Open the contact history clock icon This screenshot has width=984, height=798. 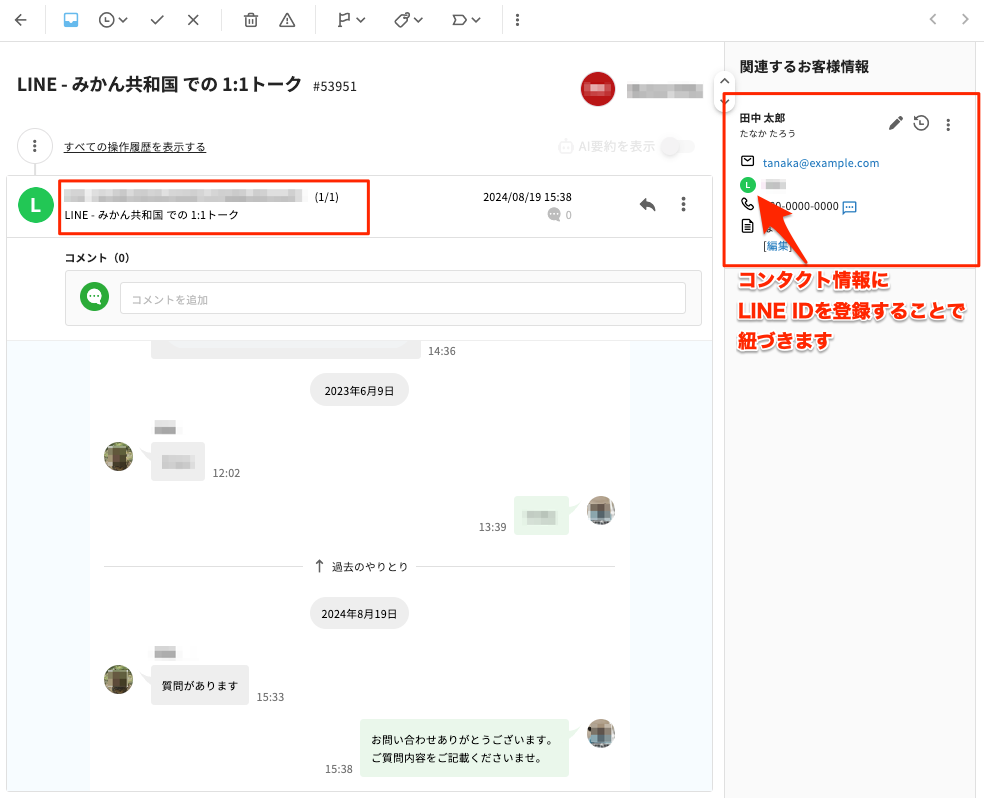point(921,123)
